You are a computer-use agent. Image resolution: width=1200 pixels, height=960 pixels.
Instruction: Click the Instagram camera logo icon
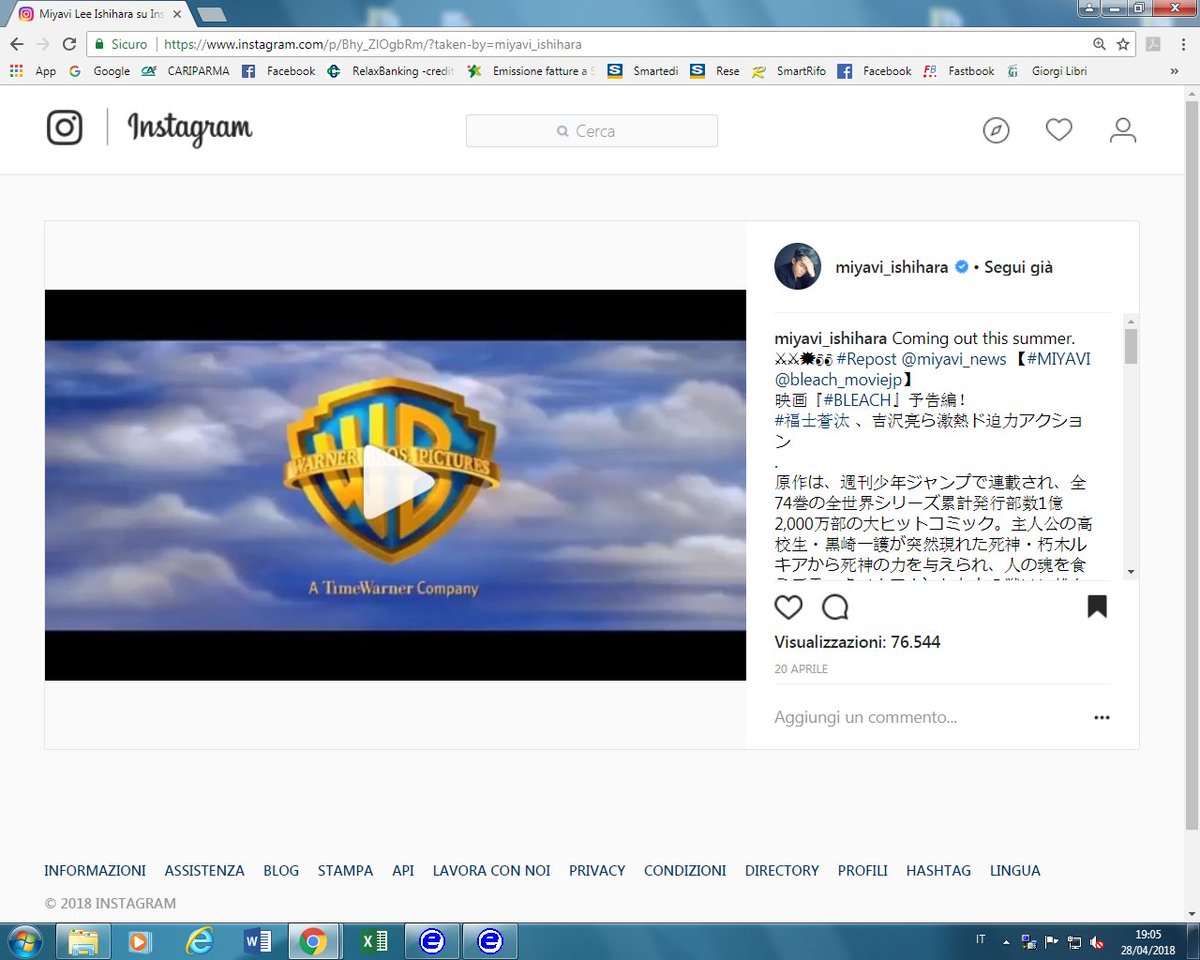click(x=65, y=128)
